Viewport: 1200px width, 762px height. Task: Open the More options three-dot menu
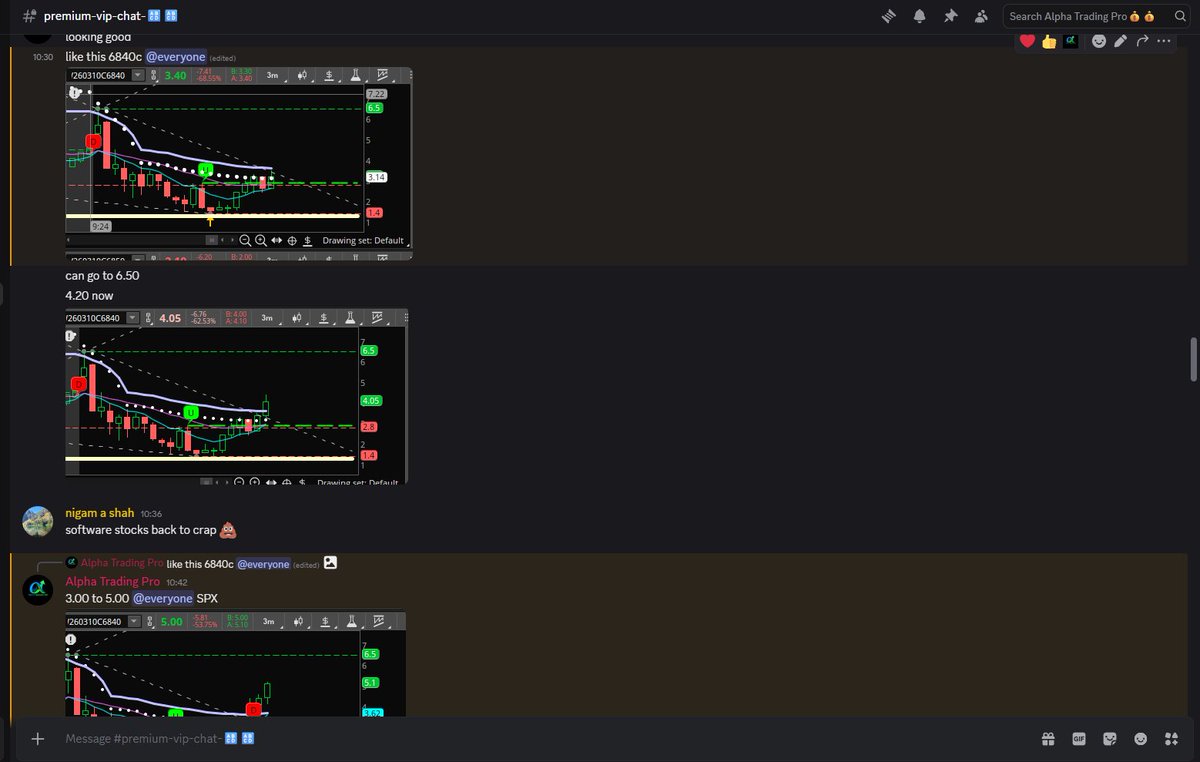click(1163, 41)
